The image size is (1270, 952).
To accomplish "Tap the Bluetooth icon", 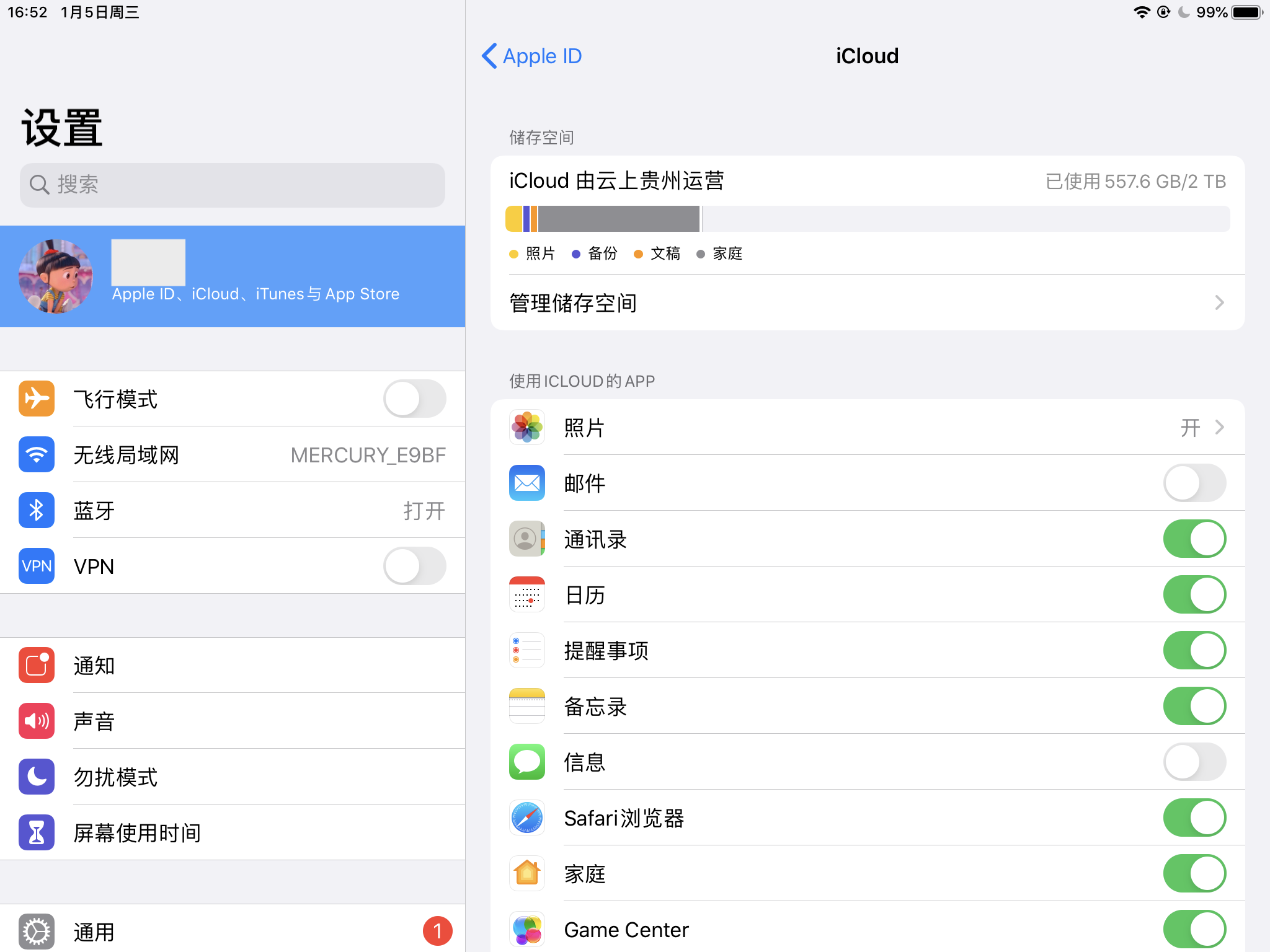I will click(37, 510).
